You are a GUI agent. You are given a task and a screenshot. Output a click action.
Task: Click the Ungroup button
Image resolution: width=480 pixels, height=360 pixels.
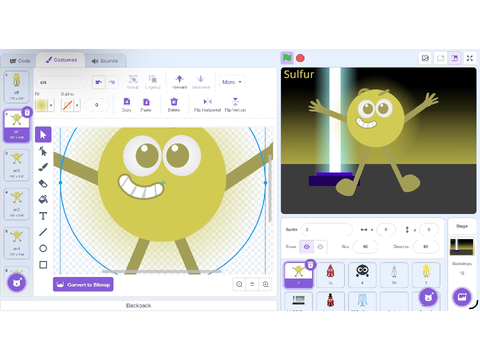[153, 82]
